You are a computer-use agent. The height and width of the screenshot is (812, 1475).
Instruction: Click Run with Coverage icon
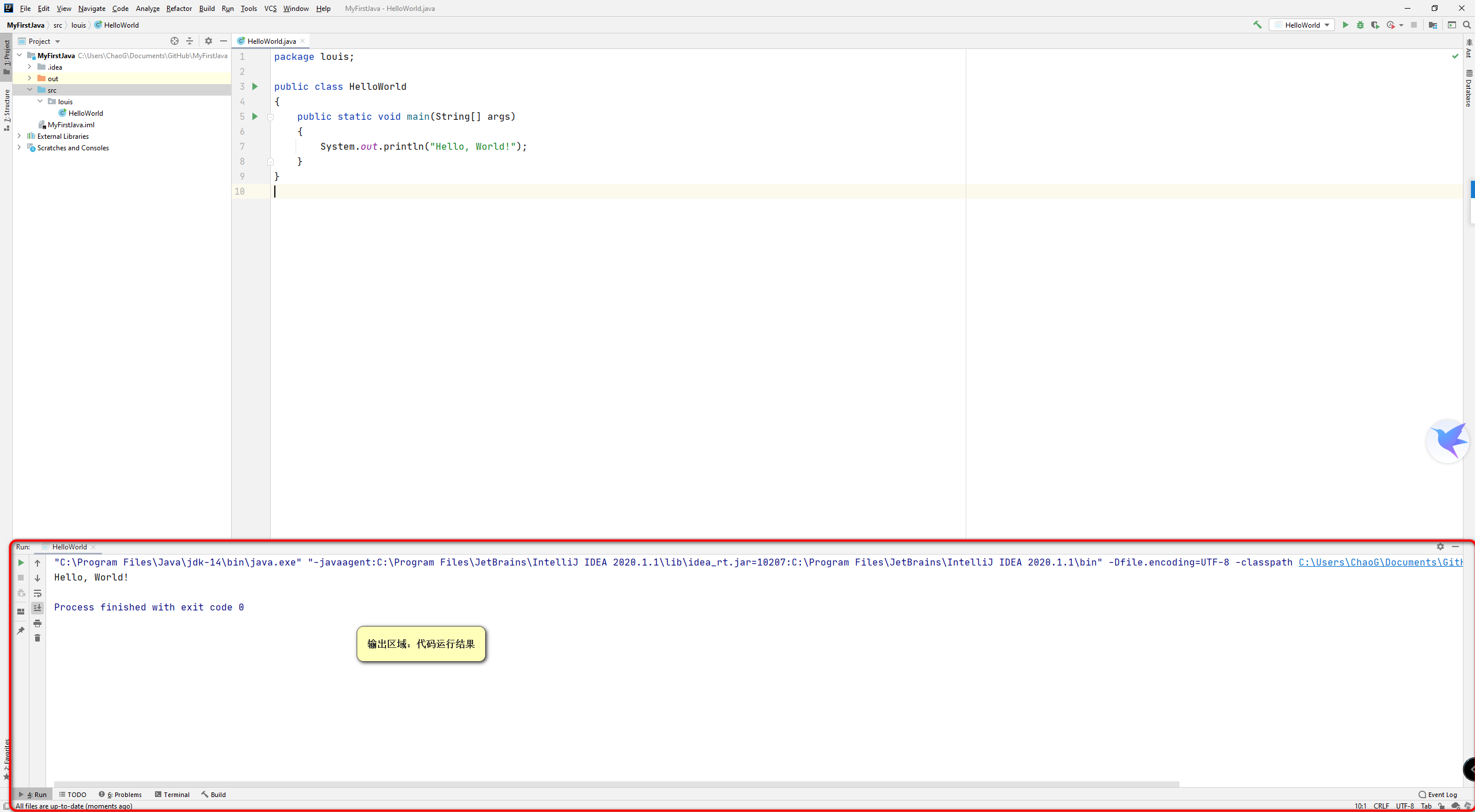tap(1375, 25)
